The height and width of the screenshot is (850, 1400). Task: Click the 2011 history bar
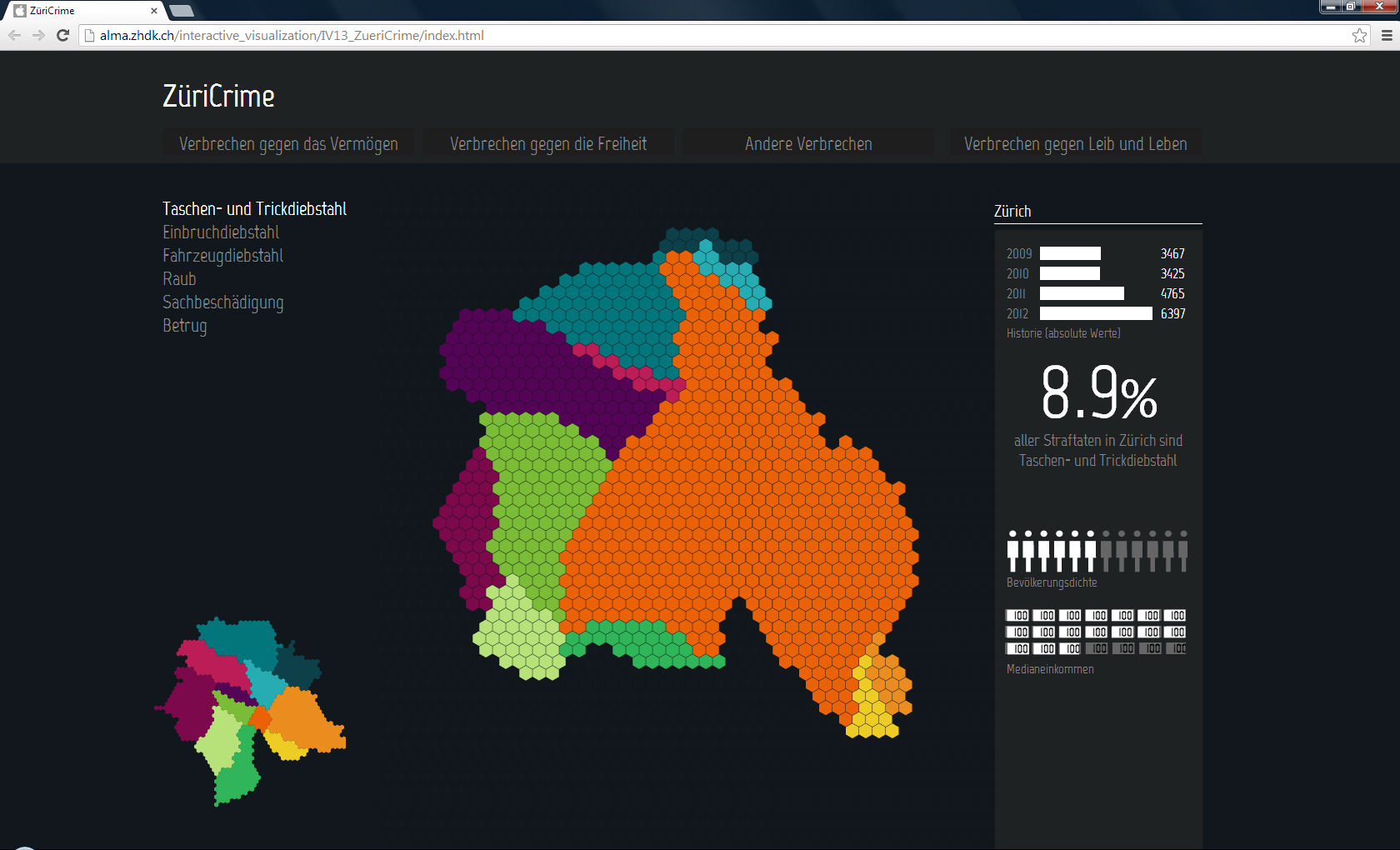(1082, 293)
